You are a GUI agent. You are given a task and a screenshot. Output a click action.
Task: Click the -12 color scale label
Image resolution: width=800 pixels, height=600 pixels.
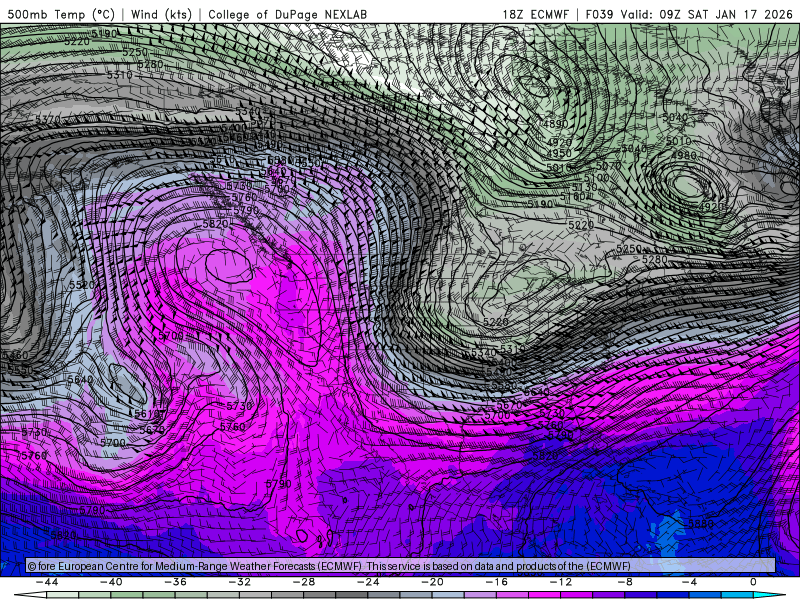(x=561, y=582)
